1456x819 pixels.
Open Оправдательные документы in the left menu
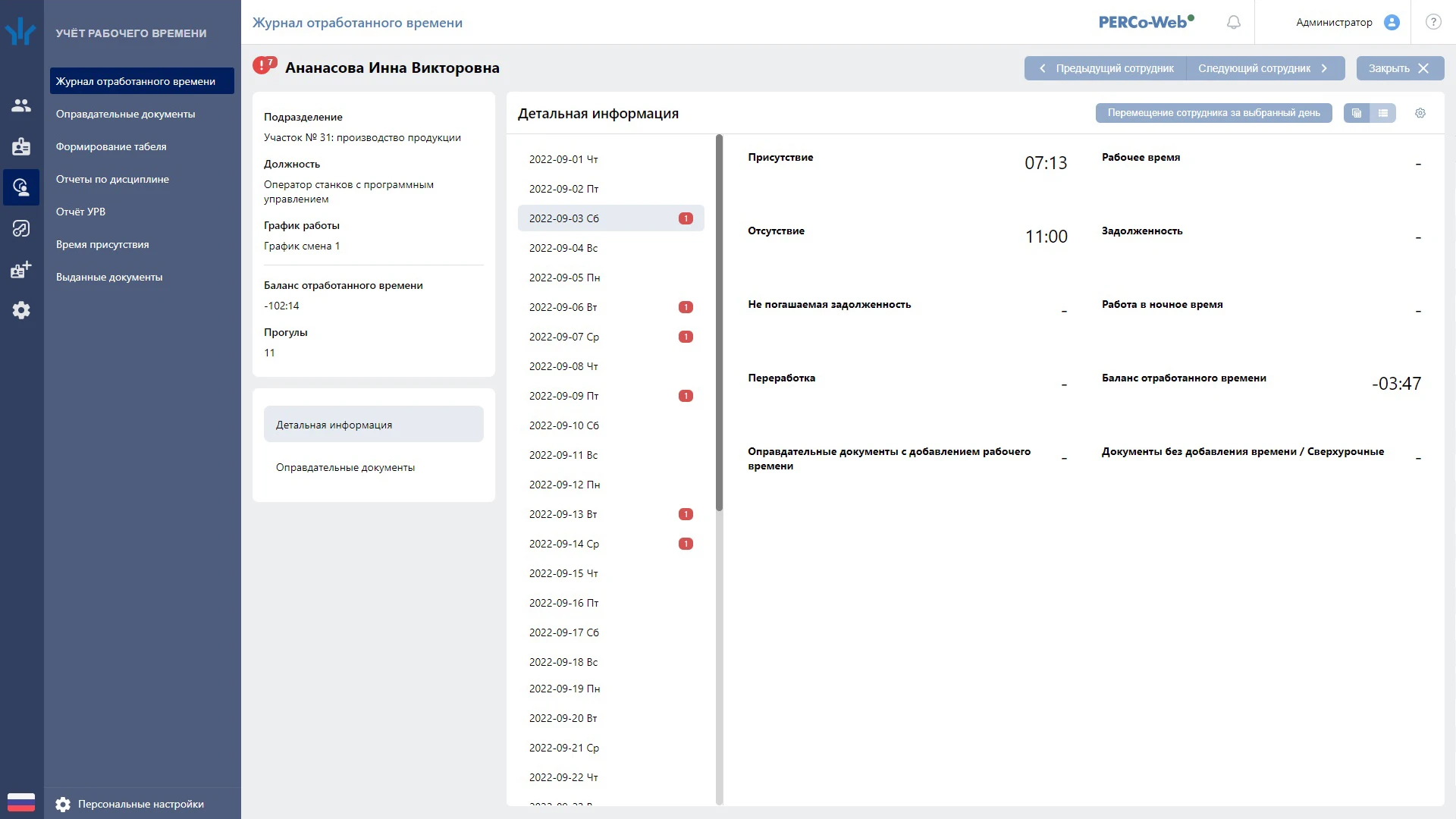point(125,114)
